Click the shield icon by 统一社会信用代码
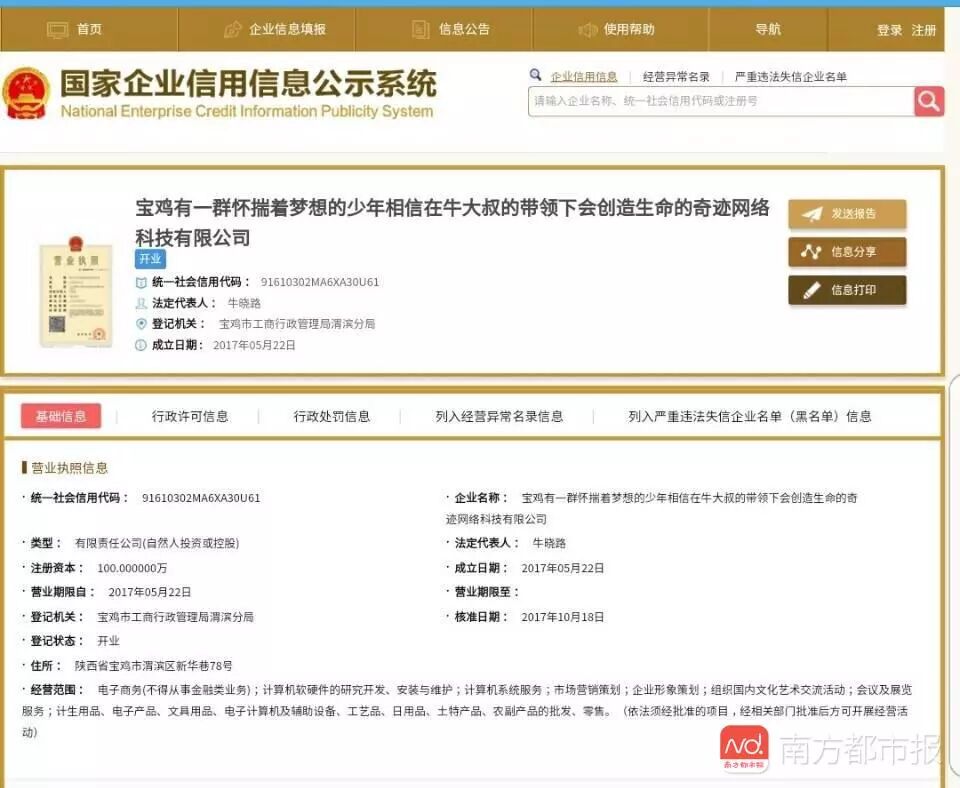This screenshot has width=960, height=788. point(141,282)
